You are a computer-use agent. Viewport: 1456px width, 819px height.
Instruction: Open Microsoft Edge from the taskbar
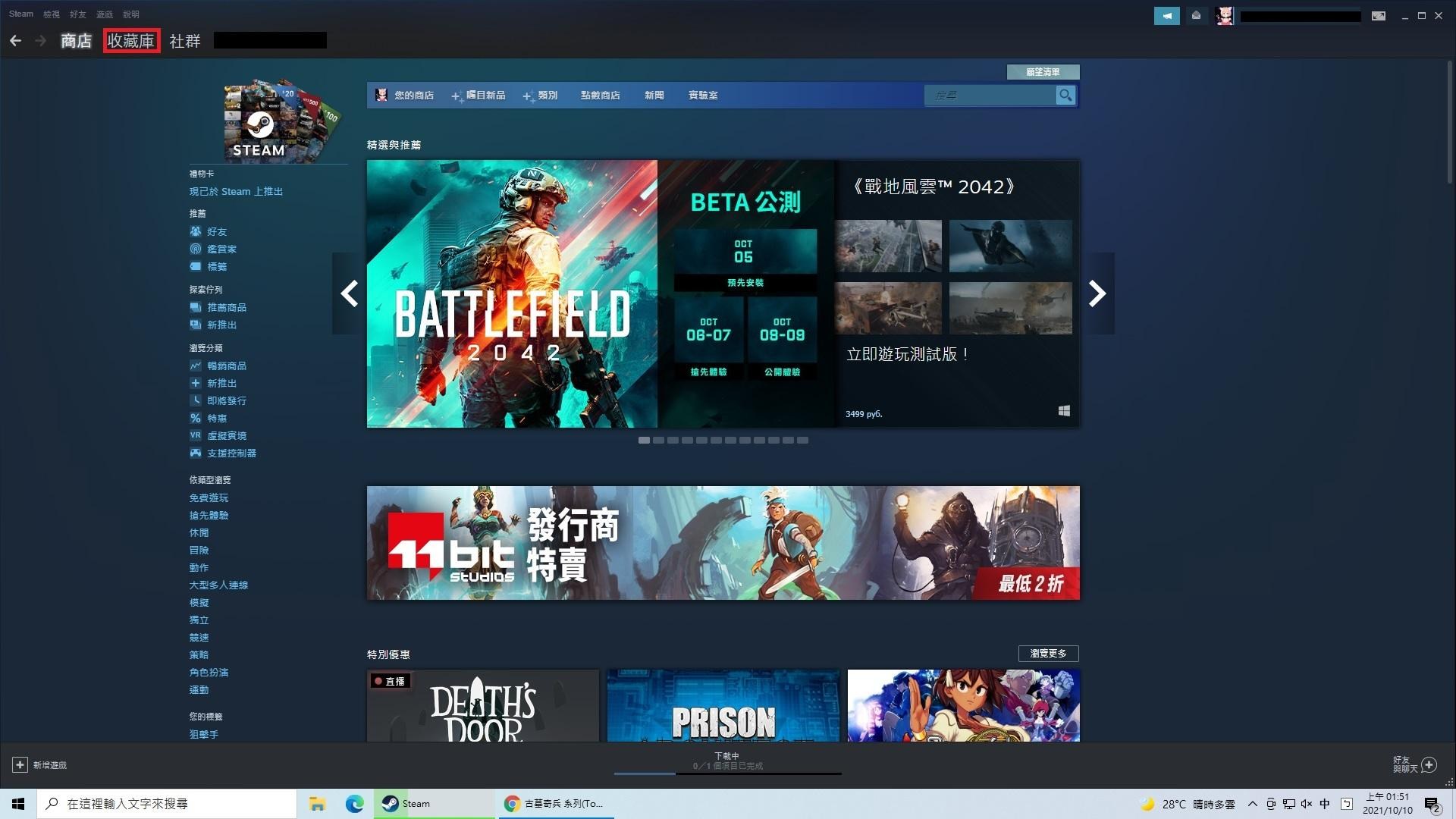(354, 804)
